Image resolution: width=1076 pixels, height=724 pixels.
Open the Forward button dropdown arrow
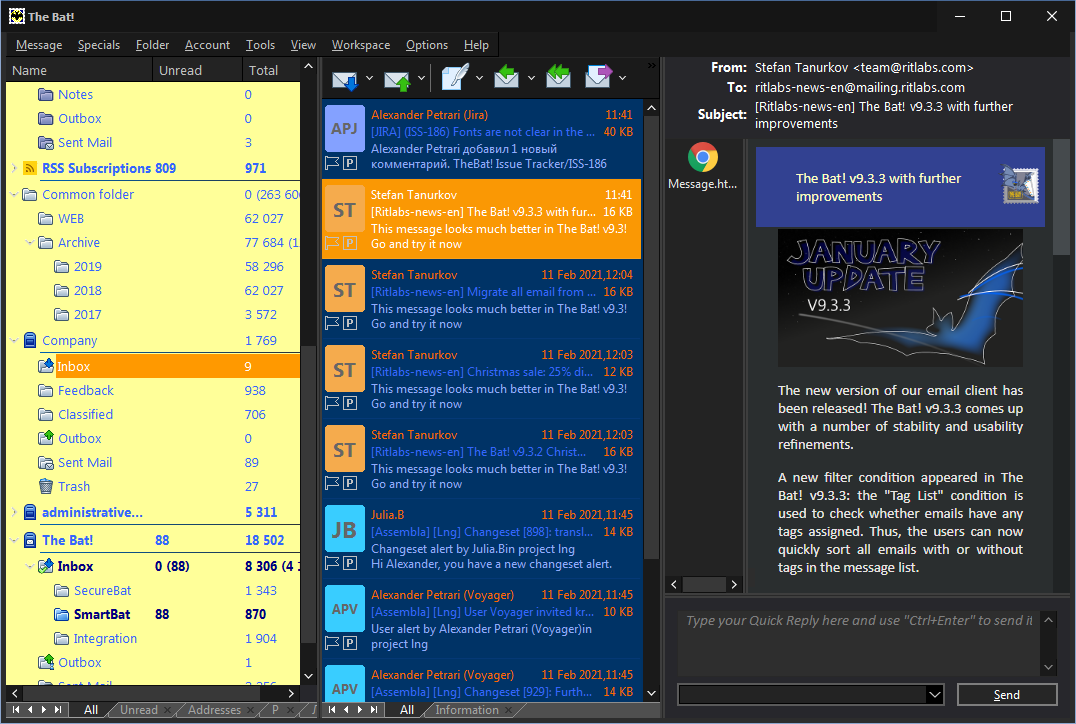[x=622, y=78]
